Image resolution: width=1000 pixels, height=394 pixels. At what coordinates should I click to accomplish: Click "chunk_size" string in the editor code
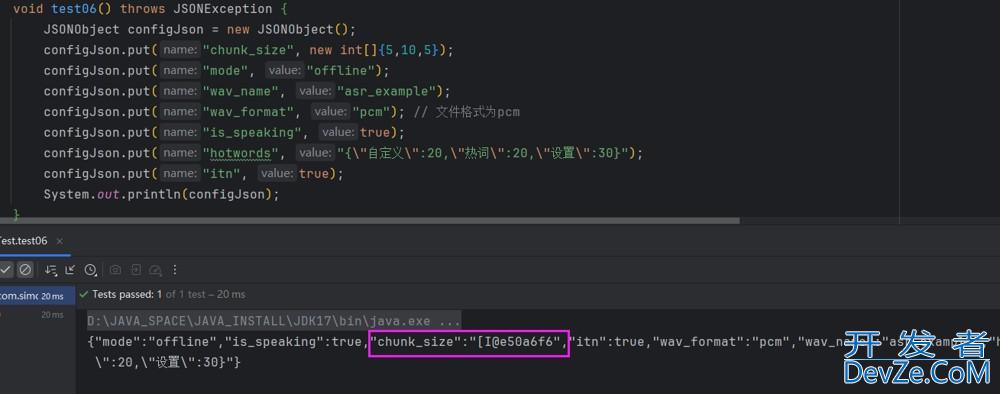point(249,50)
